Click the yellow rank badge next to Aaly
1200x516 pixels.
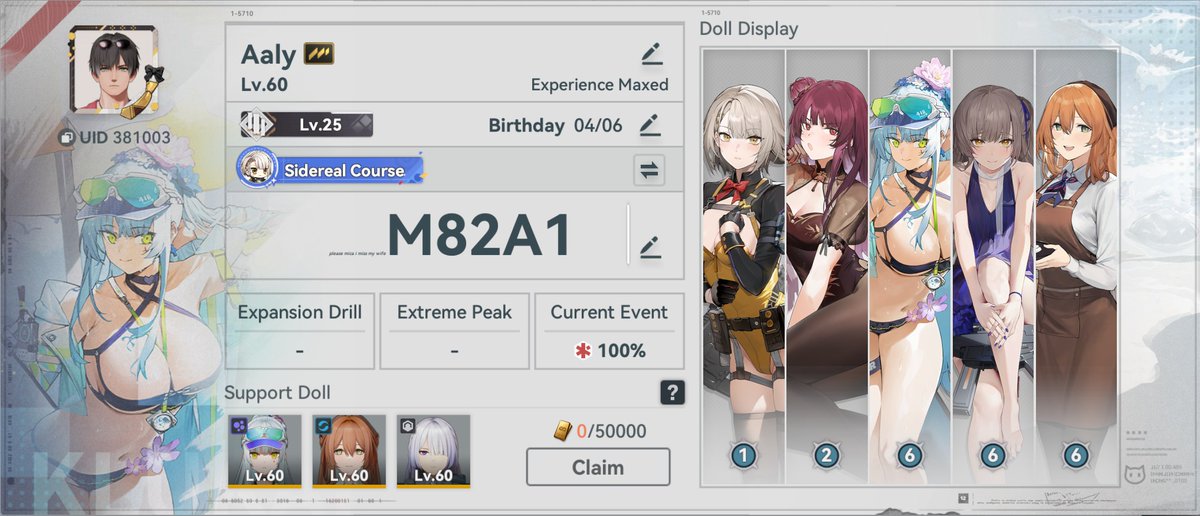coord(319,54)
